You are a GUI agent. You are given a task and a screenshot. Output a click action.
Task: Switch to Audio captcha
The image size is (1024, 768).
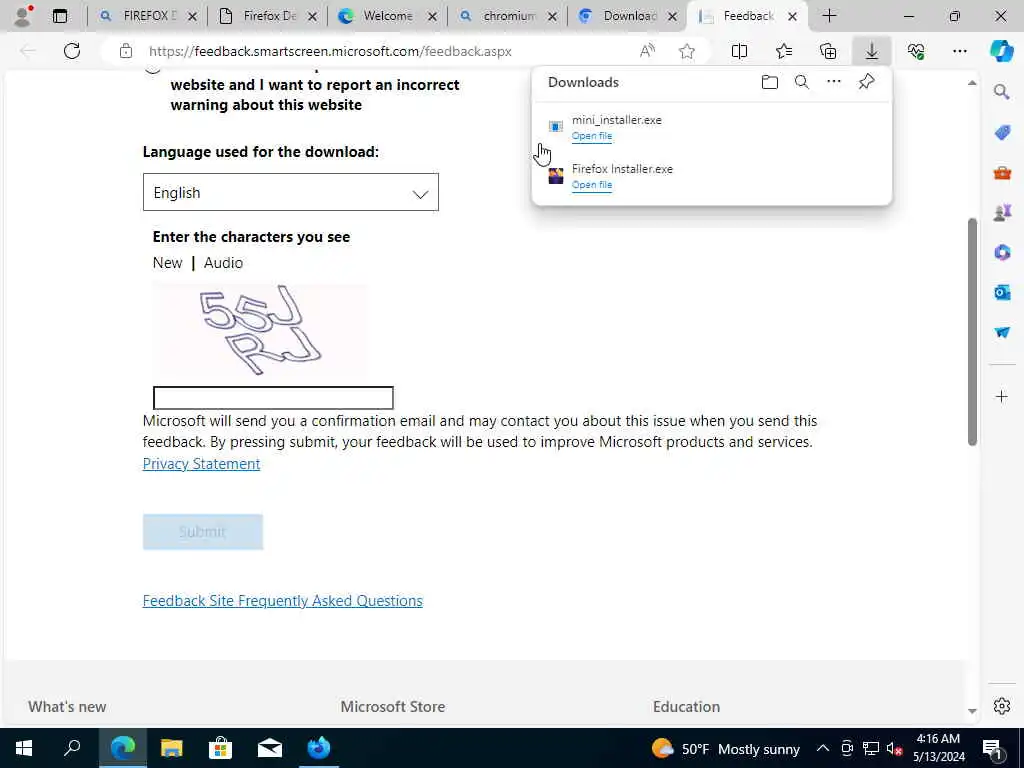(x=223, y=263)
